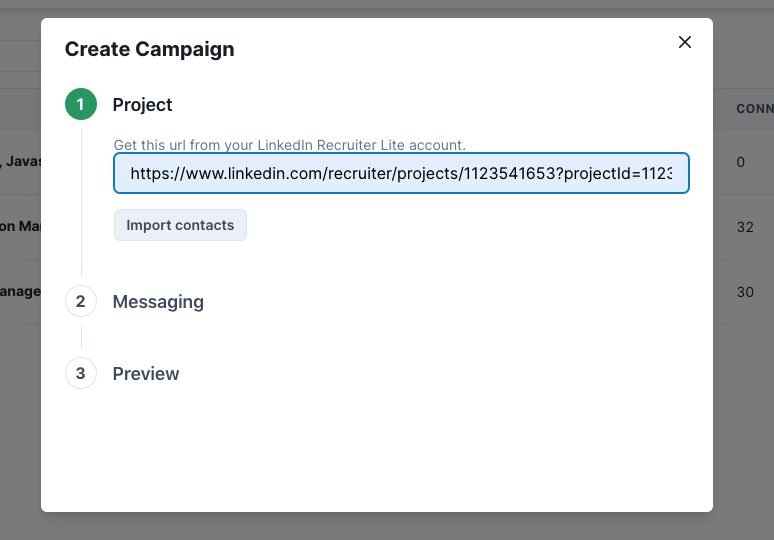Close the Create Campaign dialog

685,42
